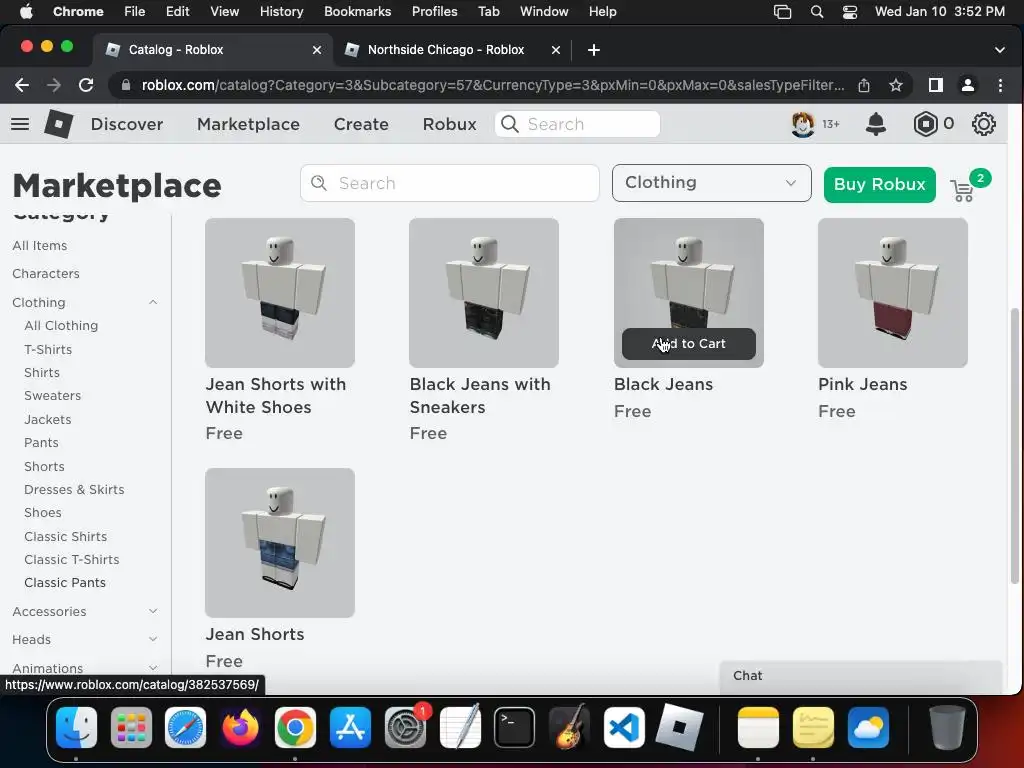Launch Firefox from the Dock
The height and width of the screenshot is (768, 1024).
[240, 727]
